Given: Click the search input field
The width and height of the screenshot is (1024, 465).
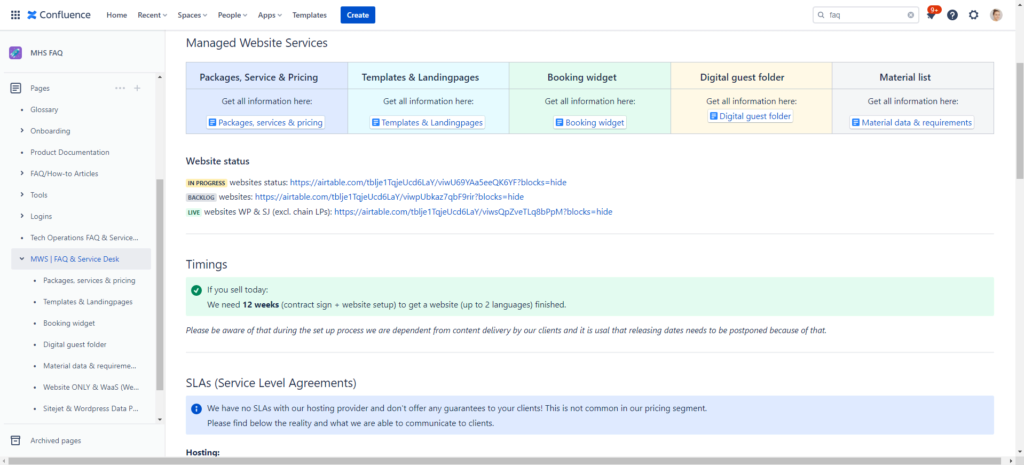Looking at the screenshot, I should [x=865, y=15].
